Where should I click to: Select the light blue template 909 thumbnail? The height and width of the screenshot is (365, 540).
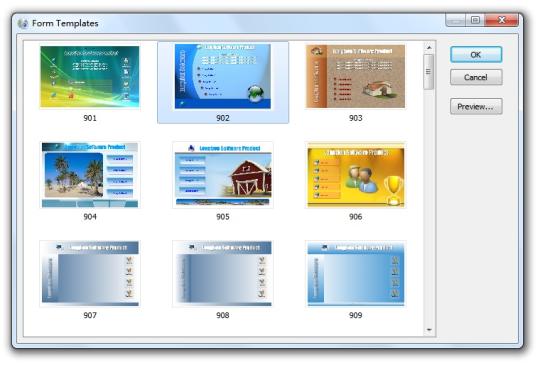pyautogui.click(x=355, y=273)
